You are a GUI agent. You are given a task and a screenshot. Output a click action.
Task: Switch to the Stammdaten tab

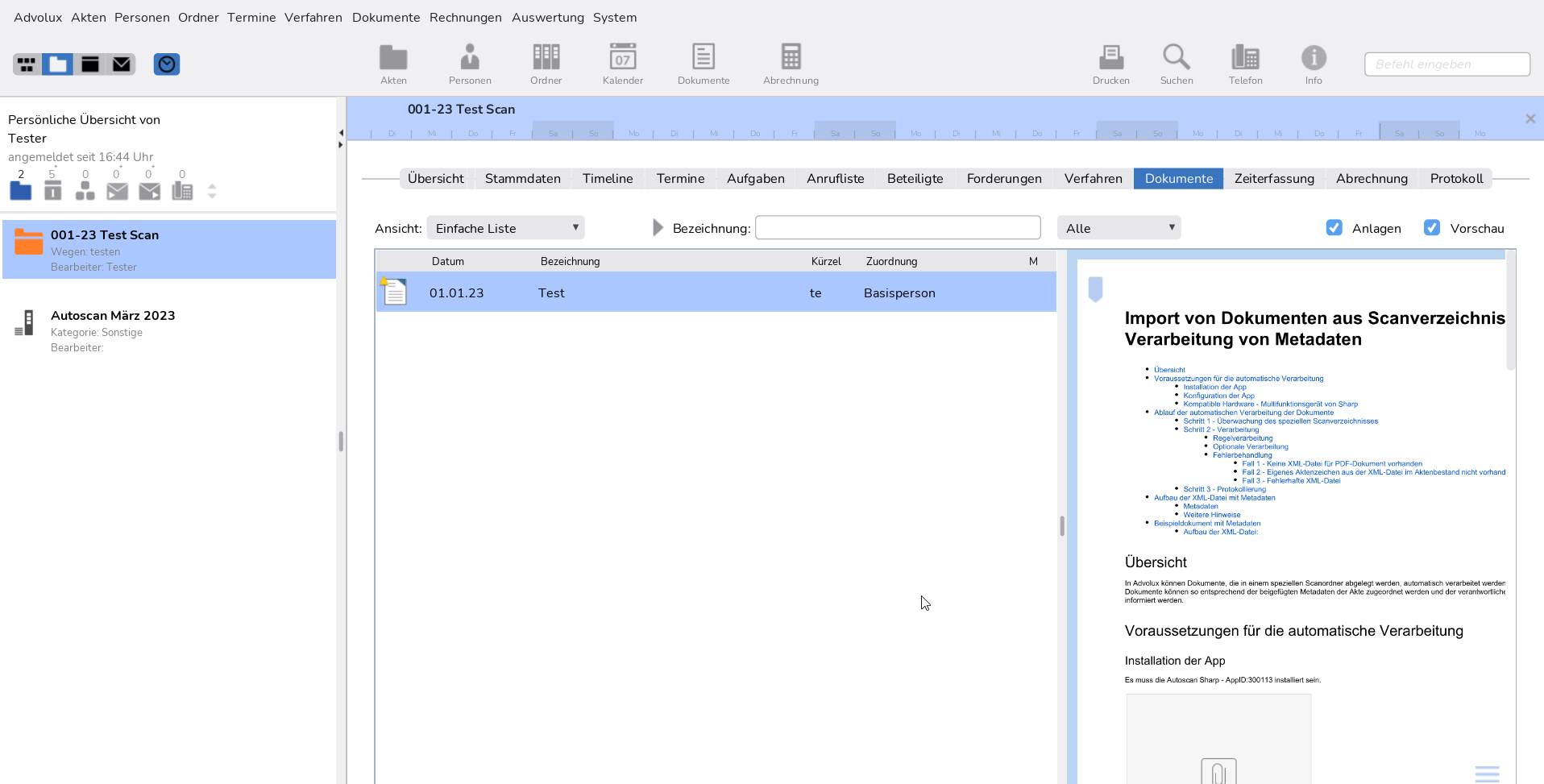point(523,179)
